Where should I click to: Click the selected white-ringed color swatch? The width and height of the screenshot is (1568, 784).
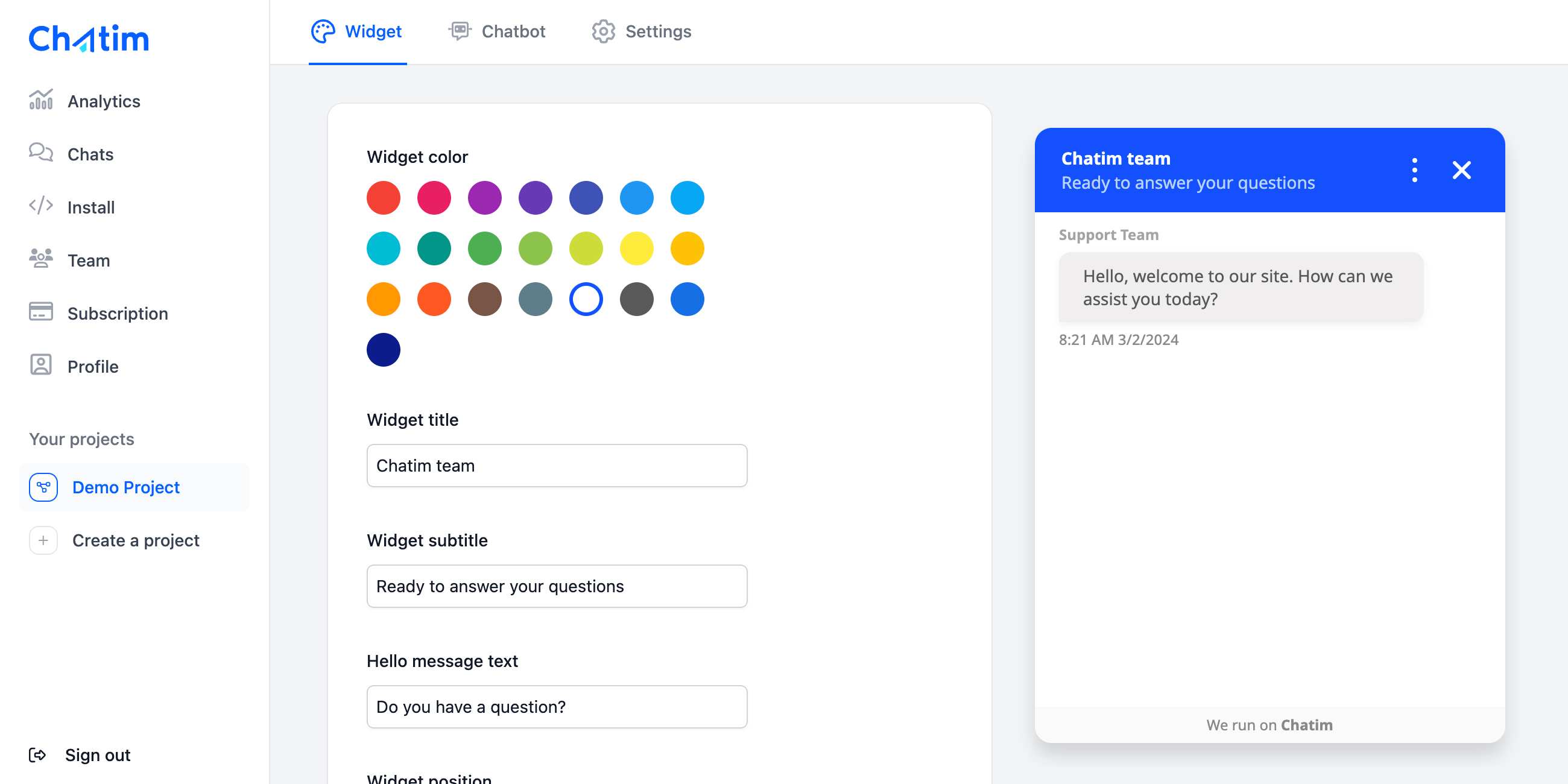(x=586, y=299)
